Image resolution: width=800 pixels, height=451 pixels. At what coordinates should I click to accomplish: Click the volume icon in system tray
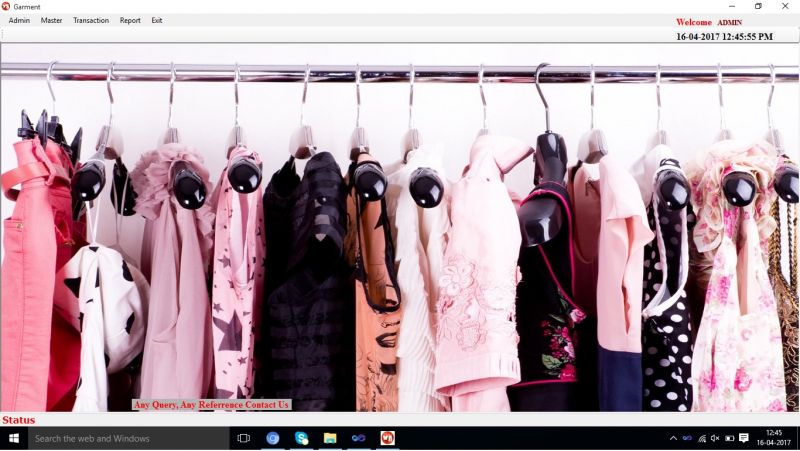click(x=716, y=438)
